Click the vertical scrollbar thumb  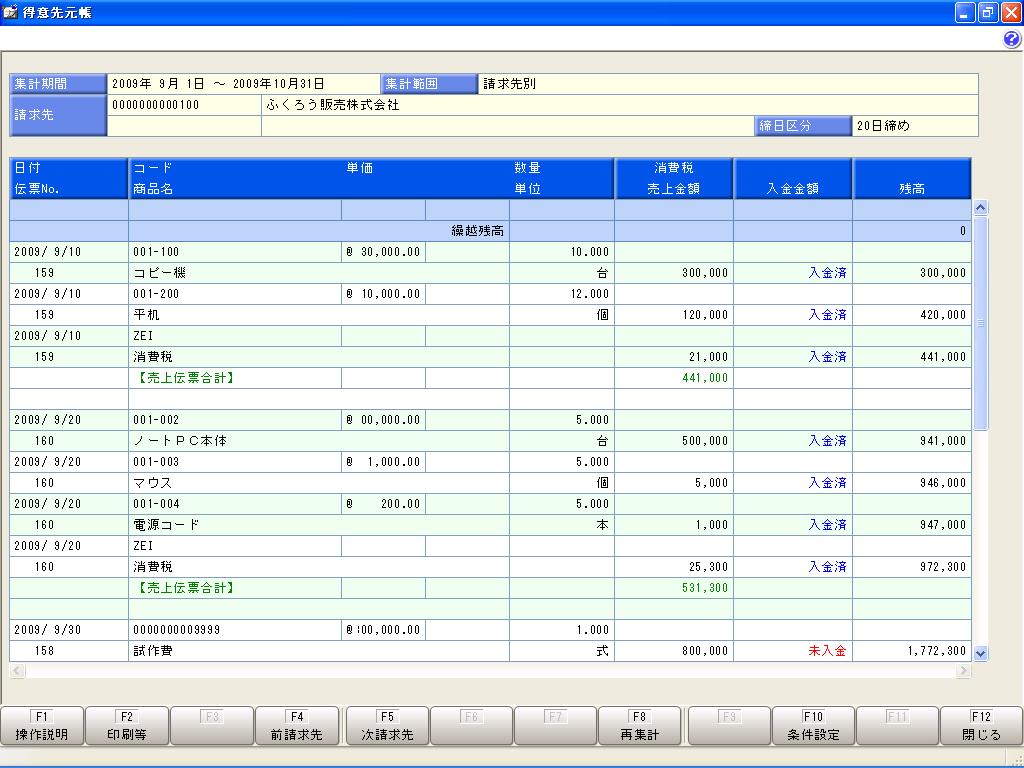click(x=980, y=323)
